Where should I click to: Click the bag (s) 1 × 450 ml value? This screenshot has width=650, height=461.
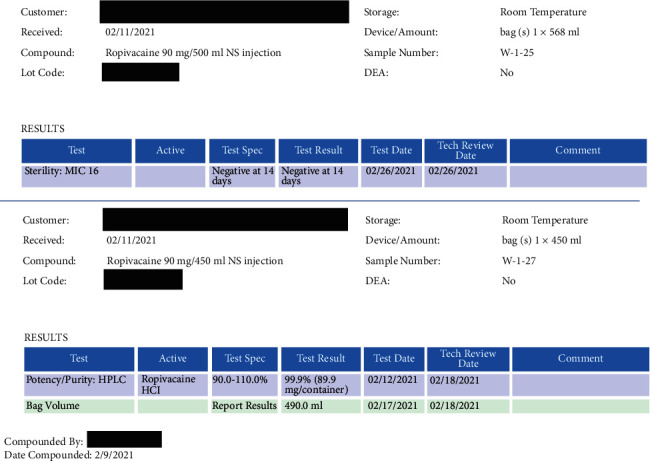coord(547,241)
